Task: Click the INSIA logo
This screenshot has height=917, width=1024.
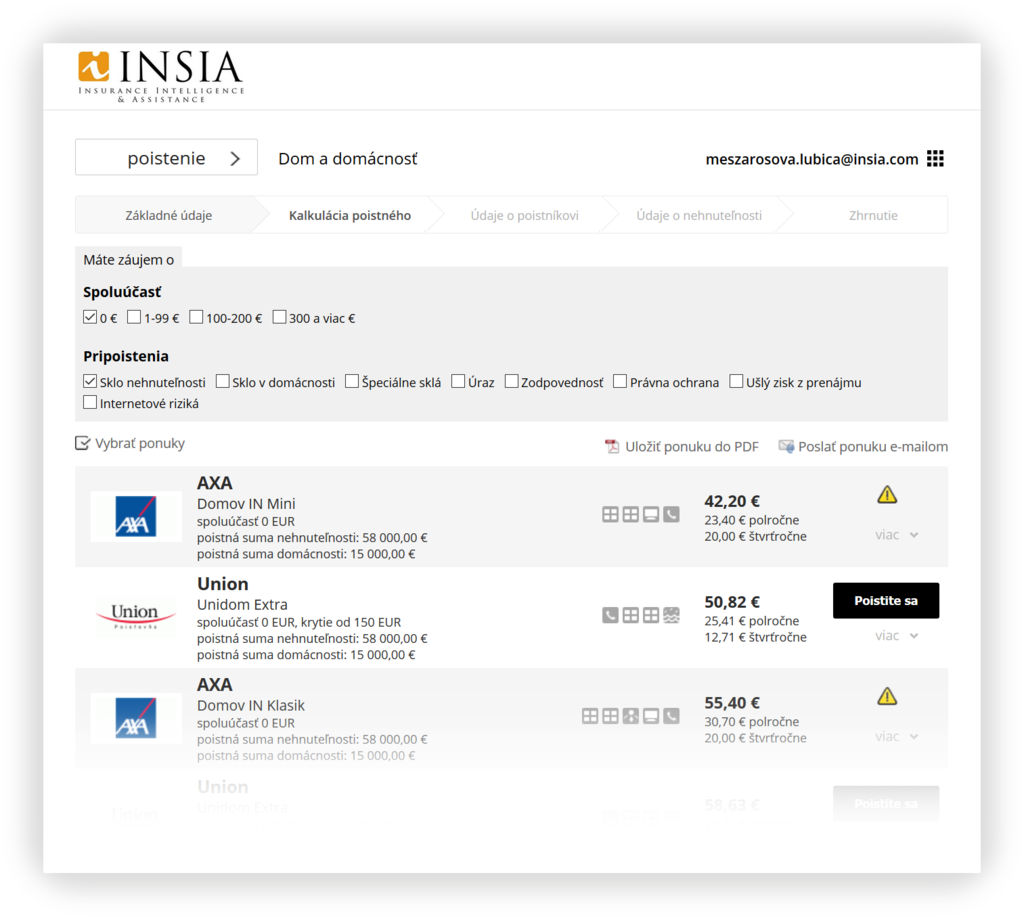Action: (x=161, y=76)
